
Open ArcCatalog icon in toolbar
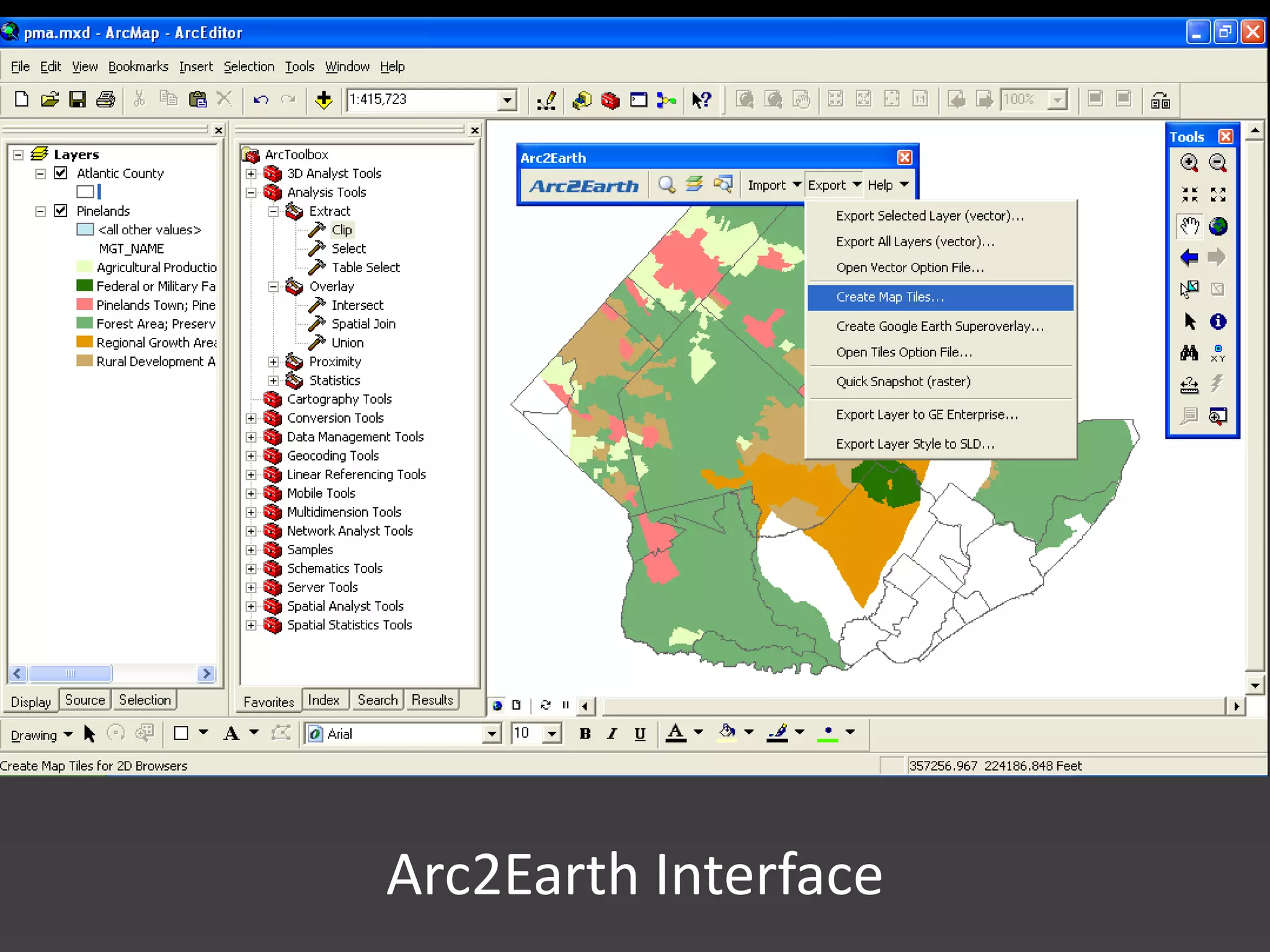582,100
